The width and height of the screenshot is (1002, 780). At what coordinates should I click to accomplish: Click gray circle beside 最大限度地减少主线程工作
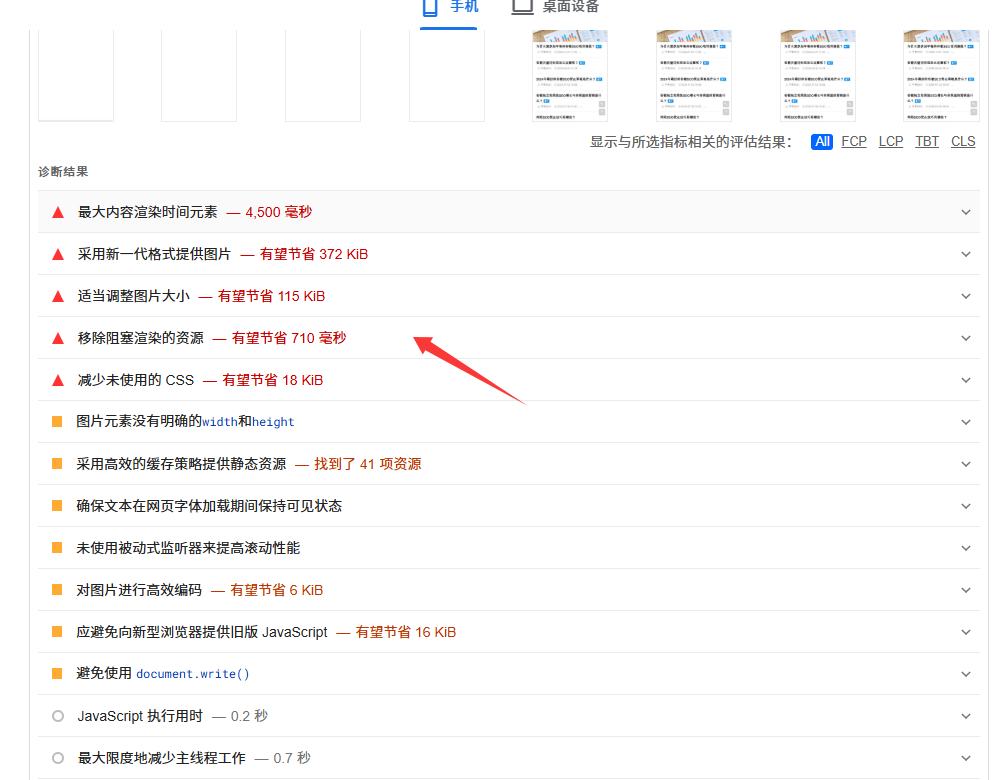58,758
